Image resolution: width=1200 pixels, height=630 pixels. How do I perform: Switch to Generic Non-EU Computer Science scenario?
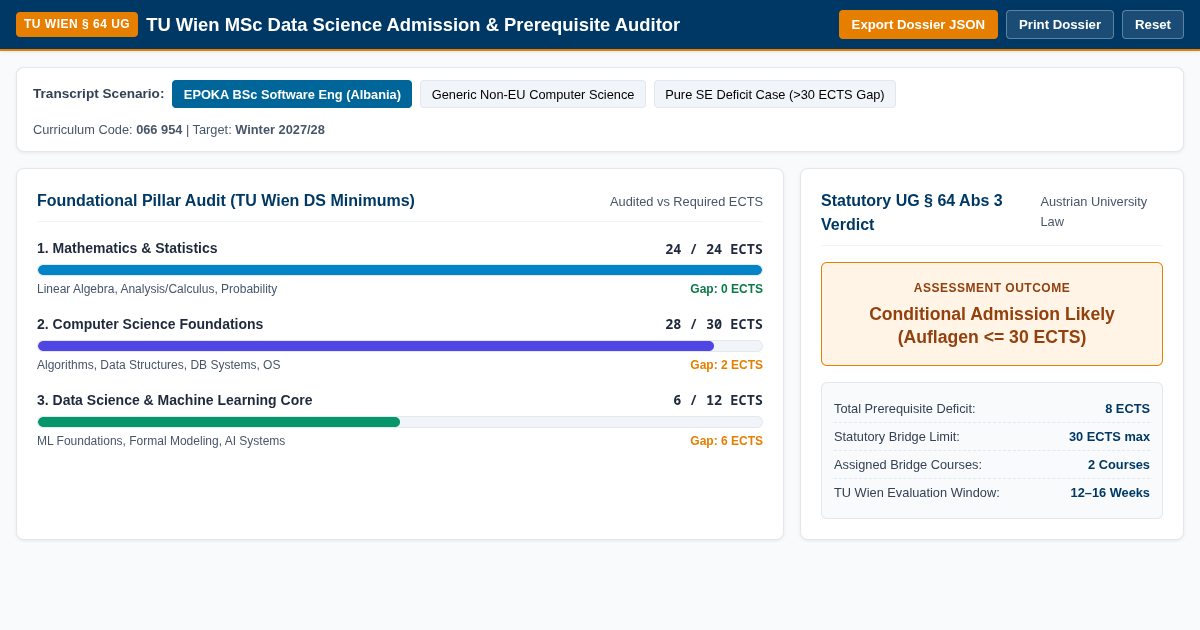tap(533, 94)
